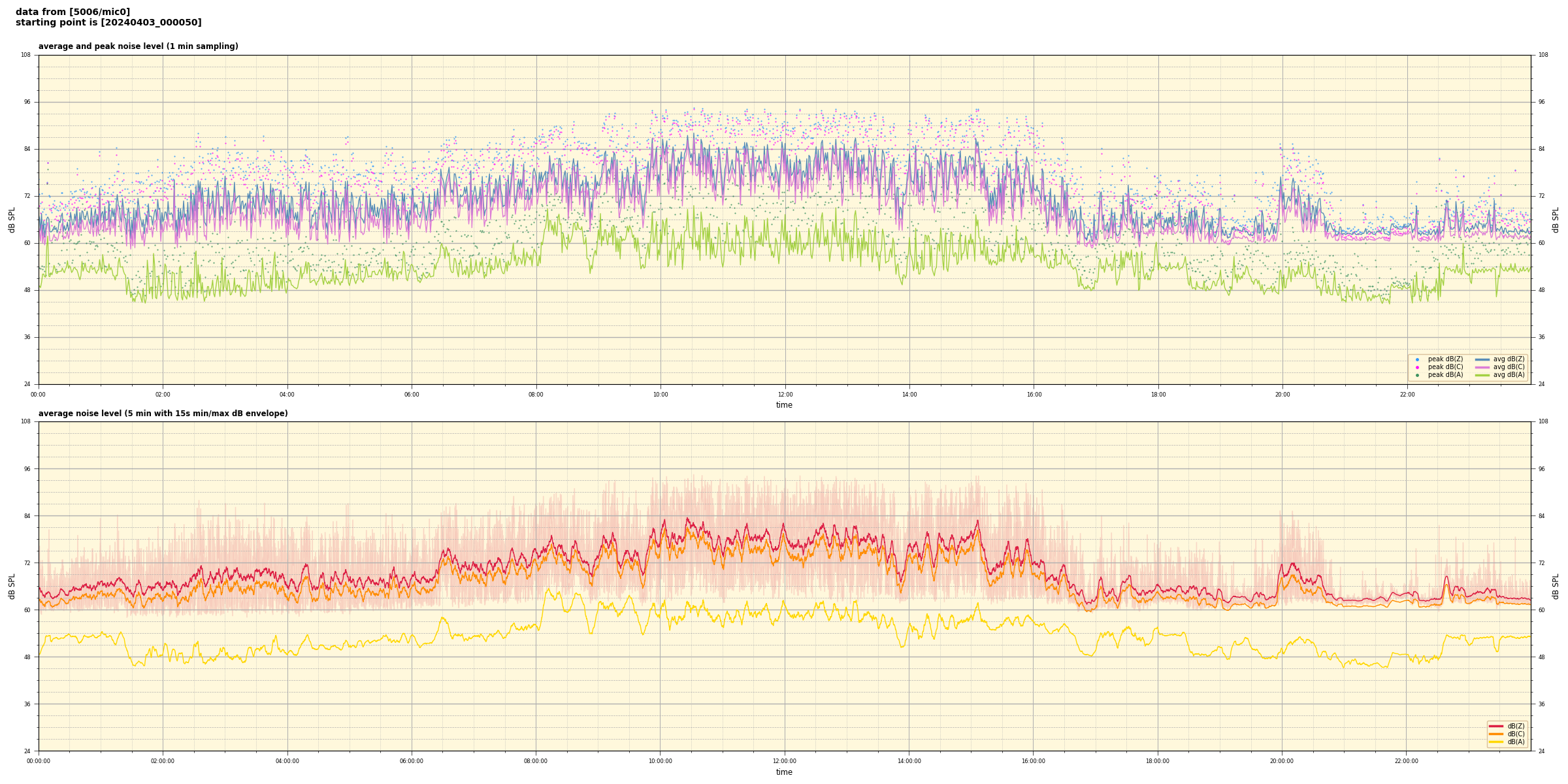Click the 02:00:00 tick on bottom chart
This screenshot has height=784, width=1568.
pyautogui.click(x=163, y=761)
